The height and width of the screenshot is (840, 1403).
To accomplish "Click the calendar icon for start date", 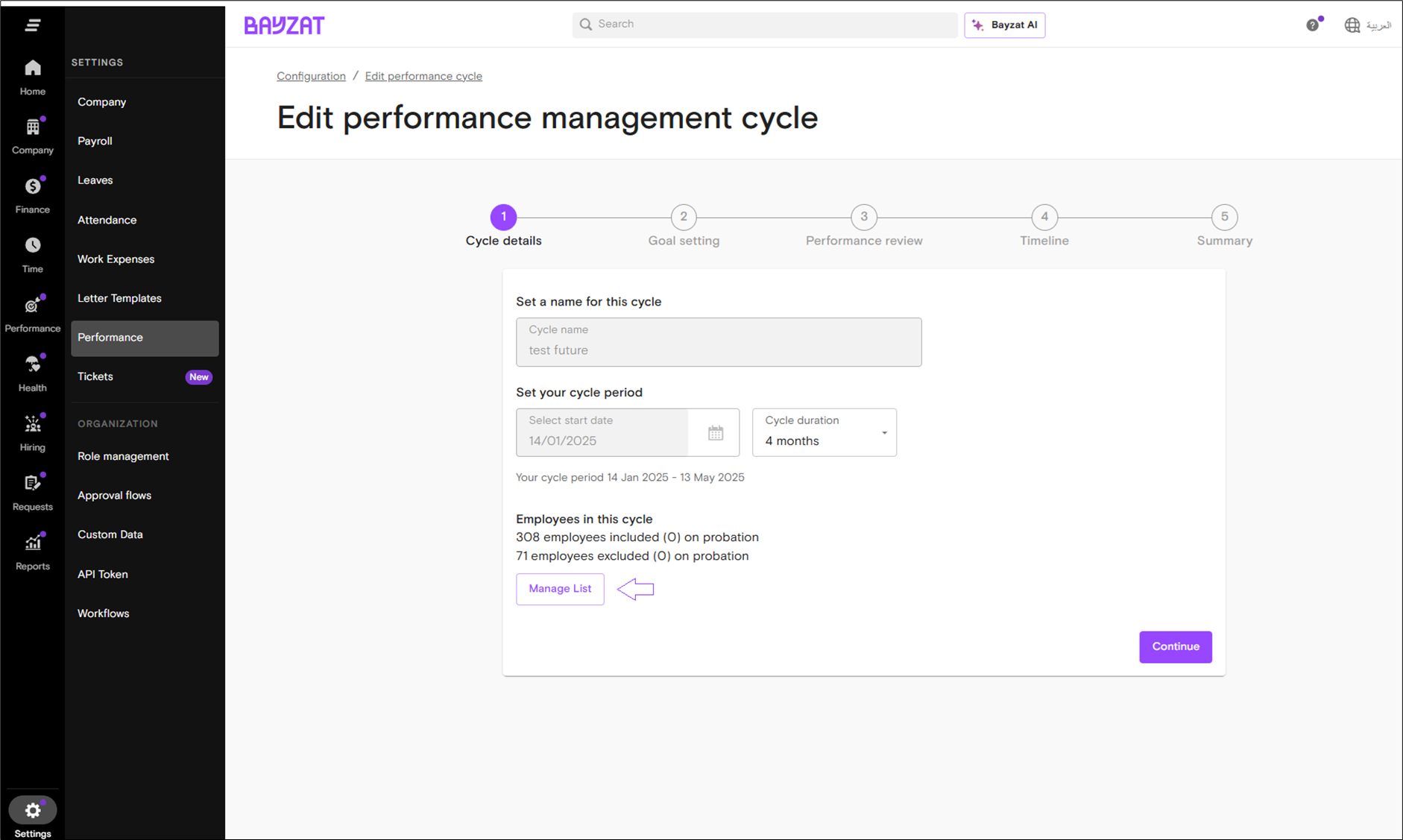I will point(715,433).
